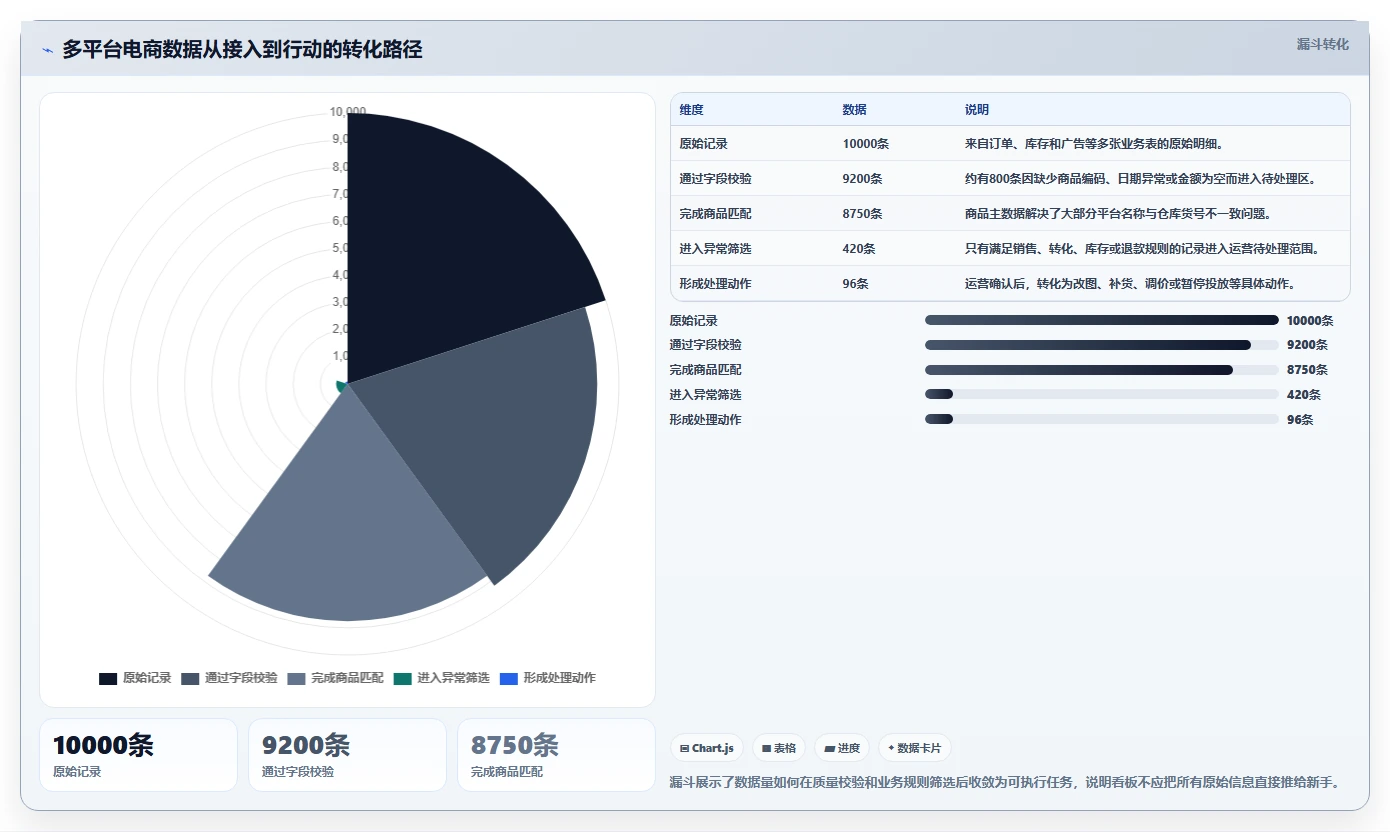Click 形成处理动作 in the table
Image resolution: width=1390 pixels, height=832 pixels.
(x=715, y=284)
